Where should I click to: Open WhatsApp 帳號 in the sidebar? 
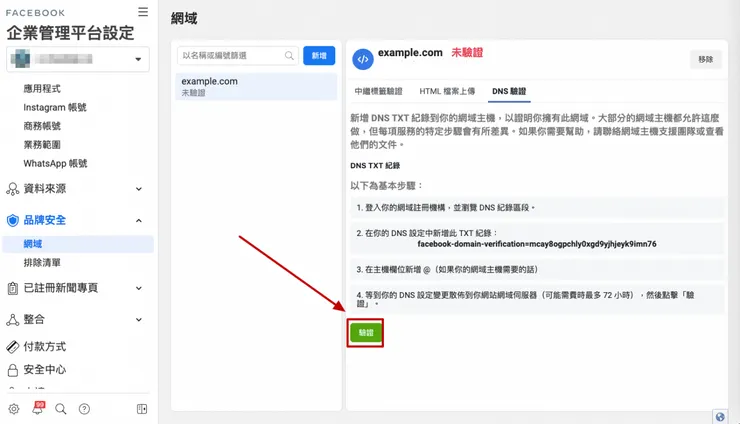pos(55,163)
